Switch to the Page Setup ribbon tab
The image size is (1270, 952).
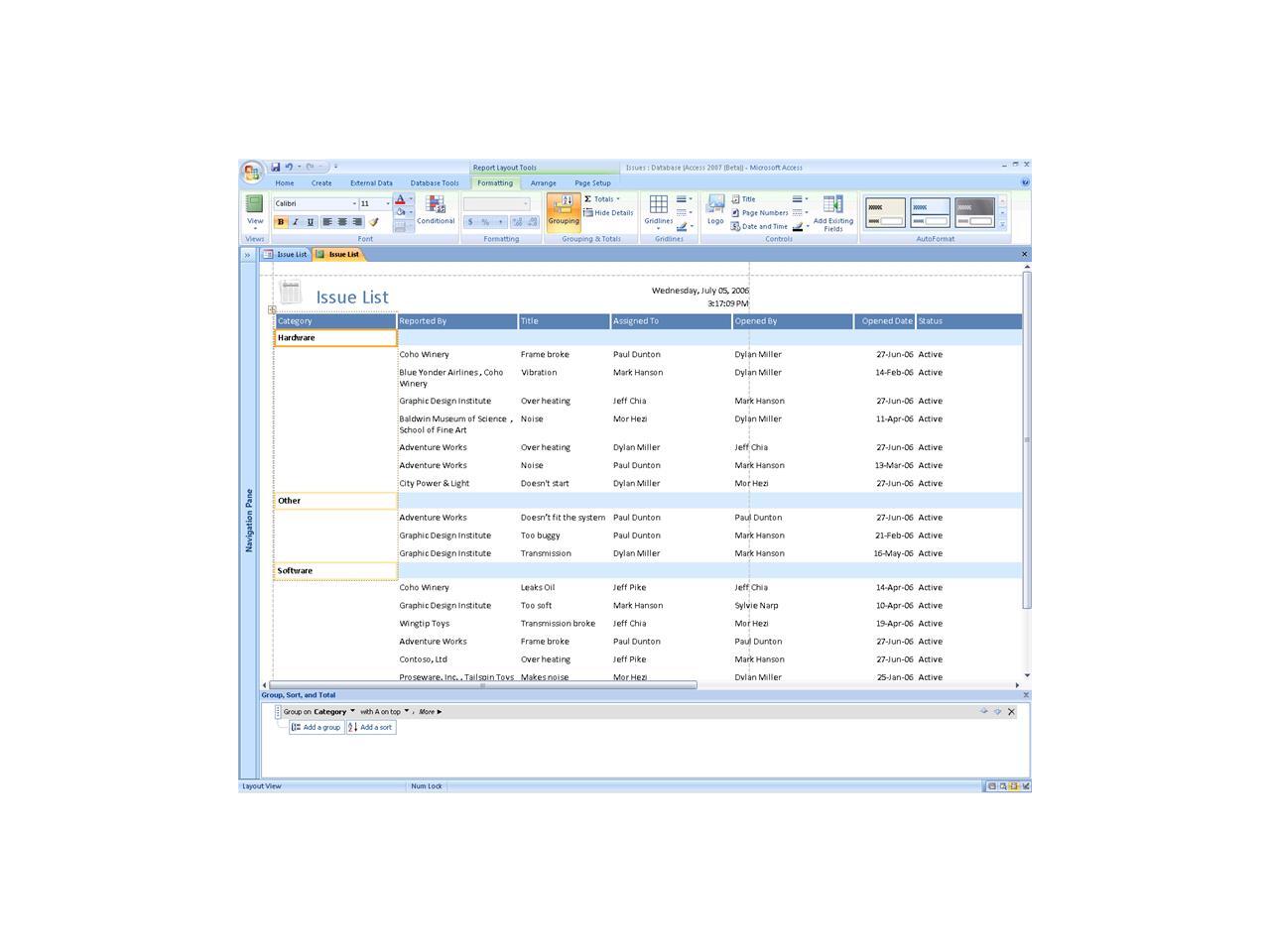click(x=592, y=182)
